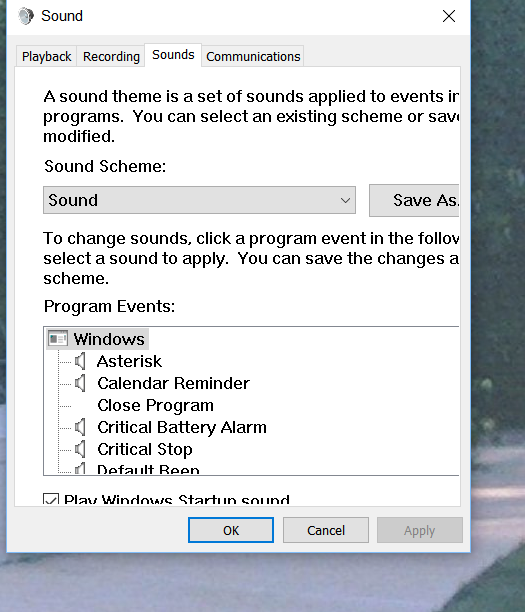Click the Sound speaker icon in the title bar

[26, 16]
